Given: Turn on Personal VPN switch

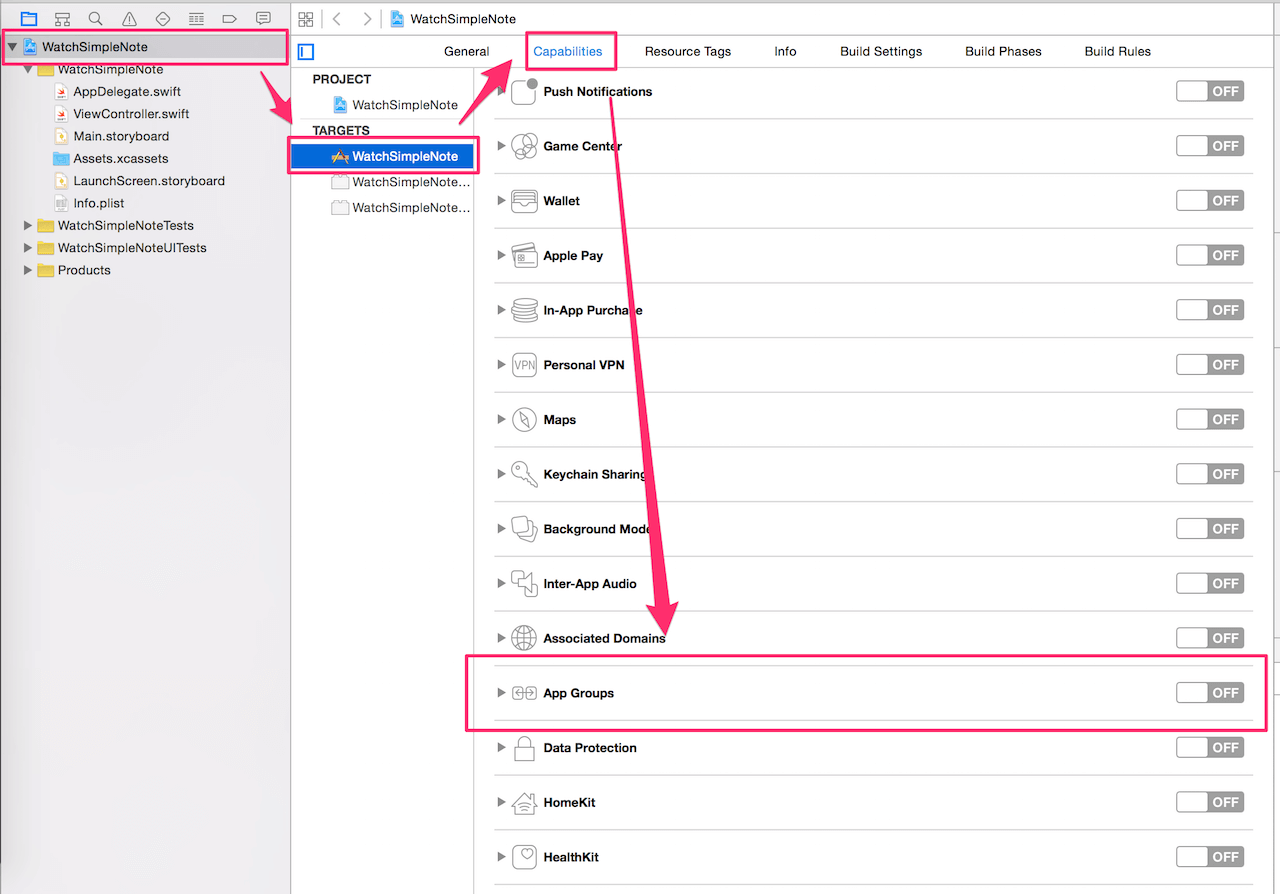Looking at the screenshot, I should pos(1210,365).
